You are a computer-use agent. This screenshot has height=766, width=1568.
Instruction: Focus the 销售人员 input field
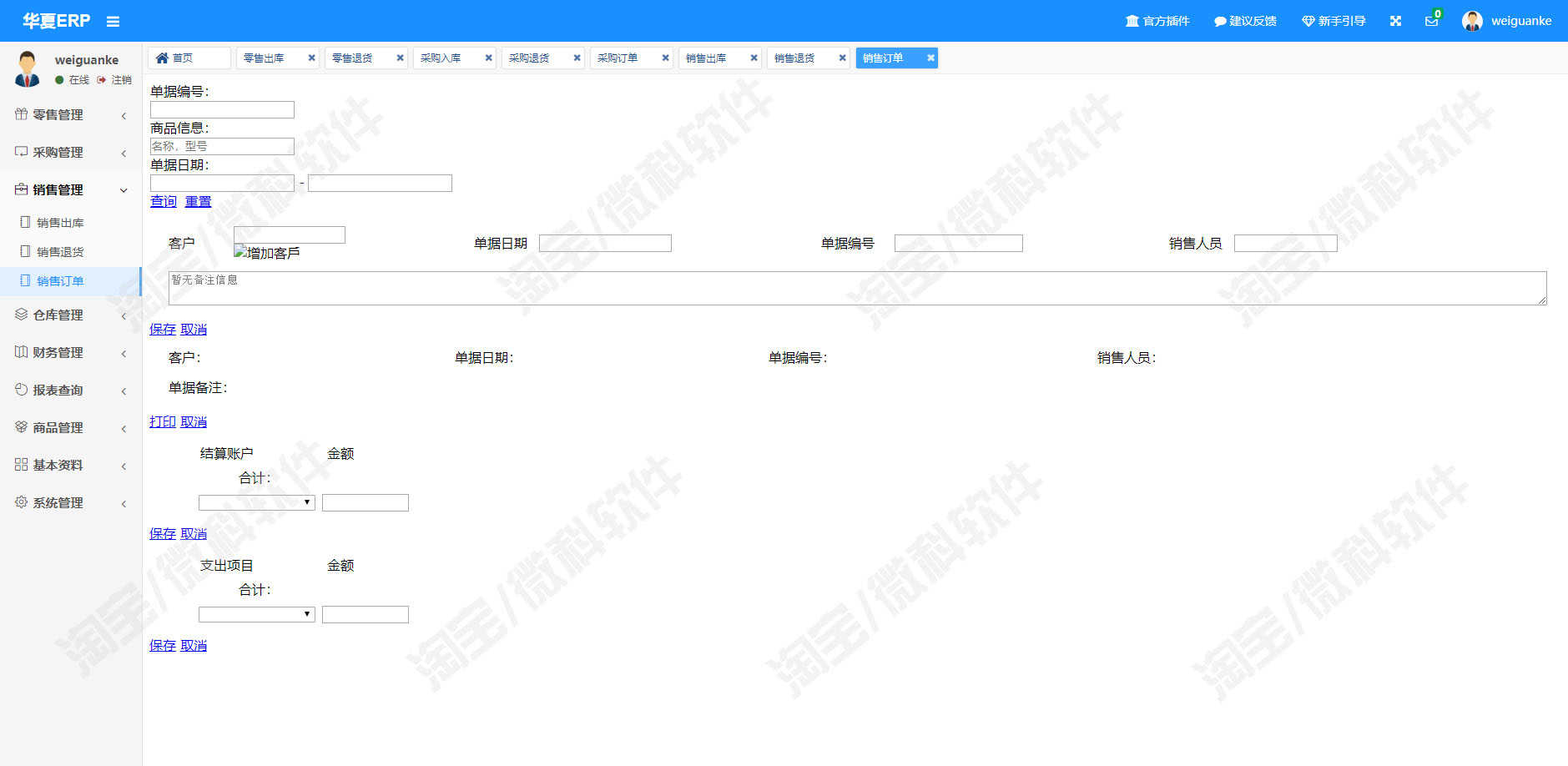coord(1285,243)
